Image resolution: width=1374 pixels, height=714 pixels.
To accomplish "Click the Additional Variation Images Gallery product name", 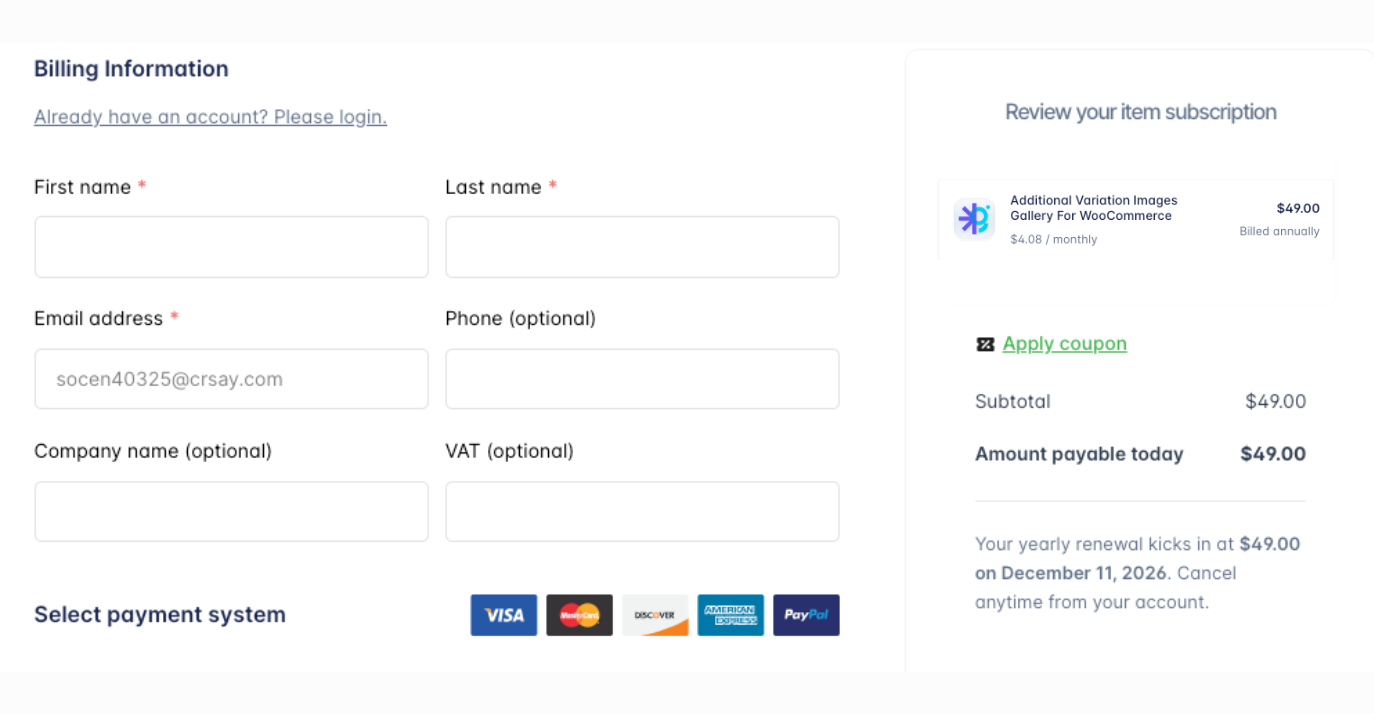I will pos(1093,208).
